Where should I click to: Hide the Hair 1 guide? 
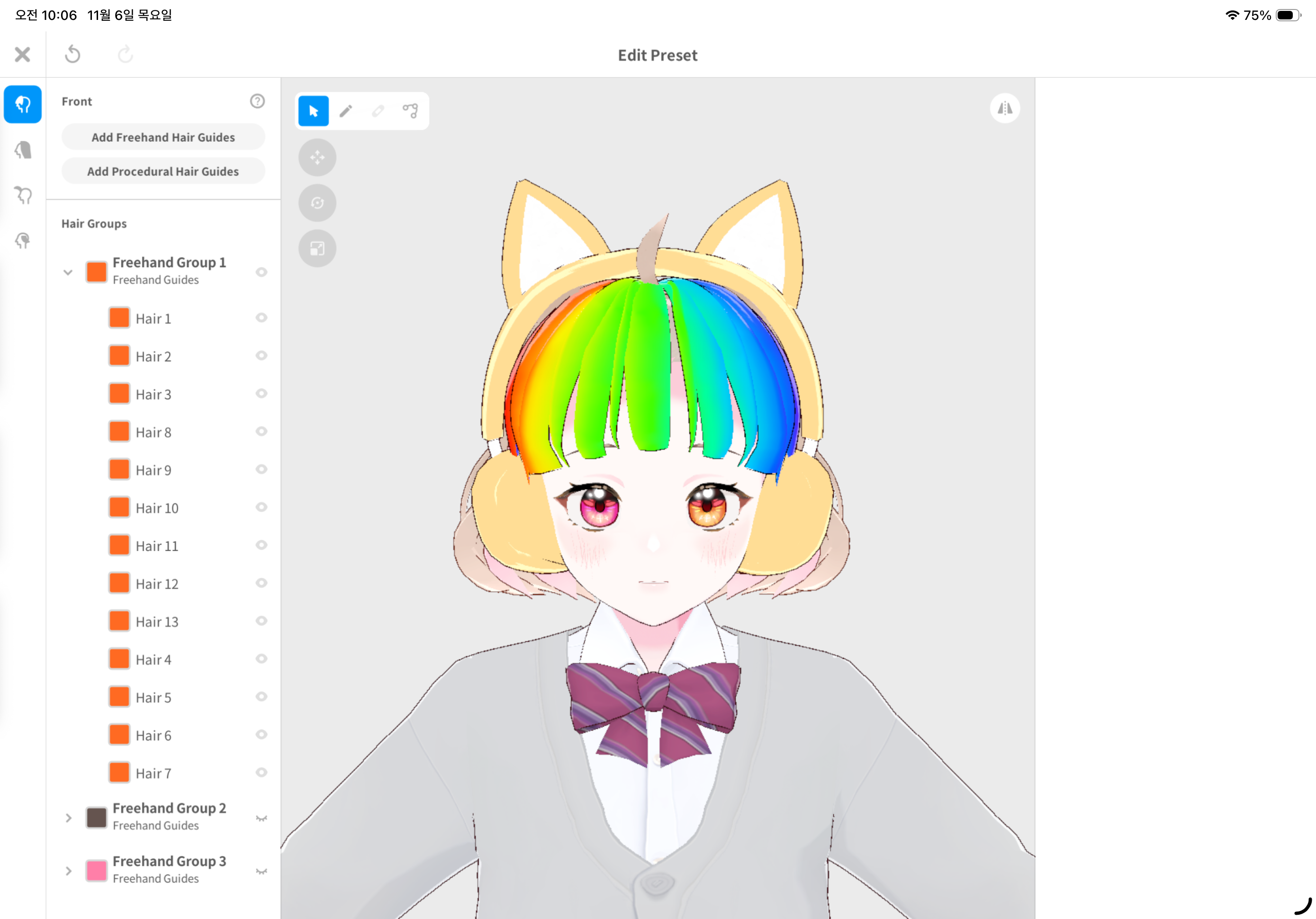[x=261, y=317]
